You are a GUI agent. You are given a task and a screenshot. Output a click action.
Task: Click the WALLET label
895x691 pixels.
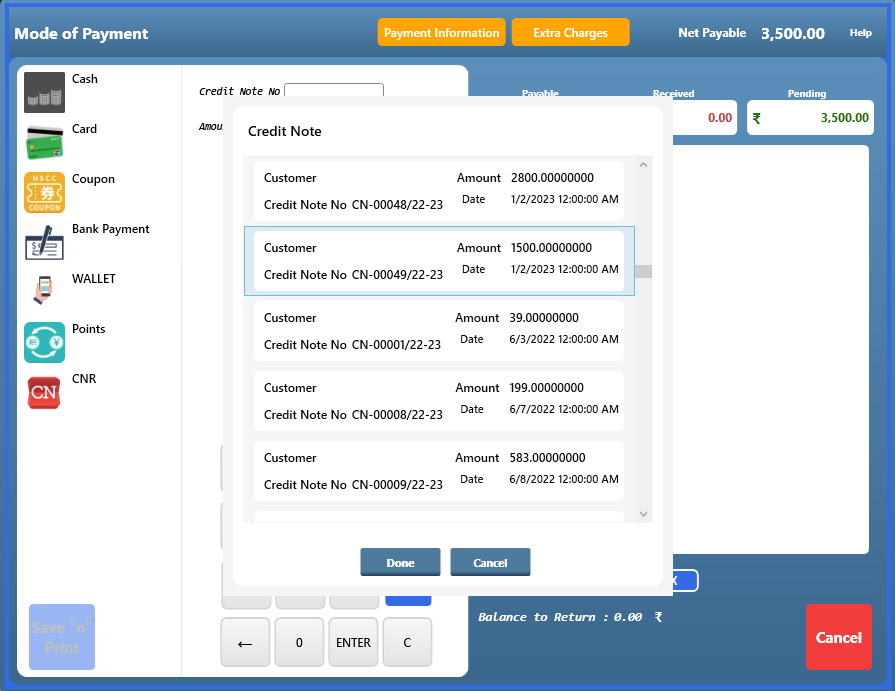coord(94,279)
